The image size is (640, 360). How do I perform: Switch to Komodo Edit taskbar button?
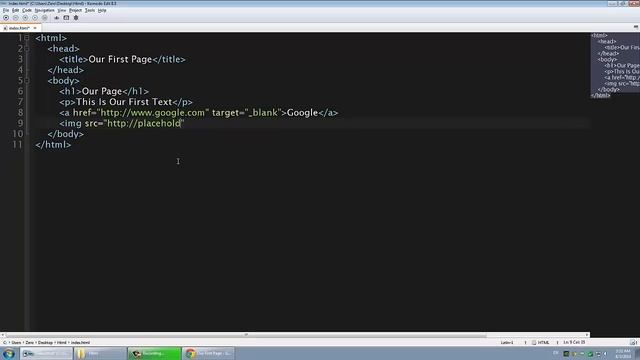(46, 353)
